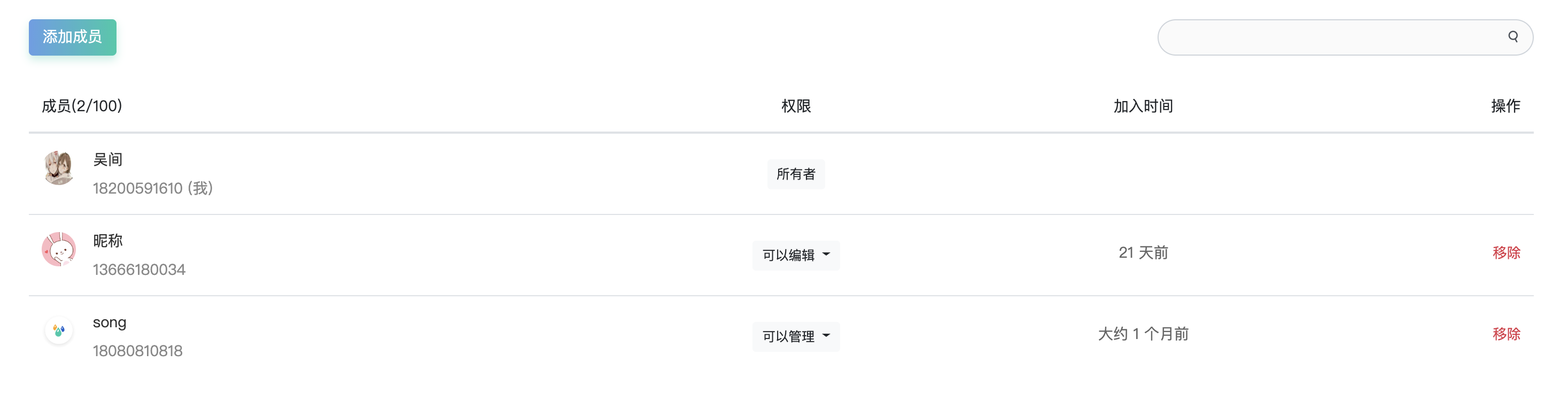Click the caret arrow beside 可以管理
The image size is (1568, 400).
(826, 335)
